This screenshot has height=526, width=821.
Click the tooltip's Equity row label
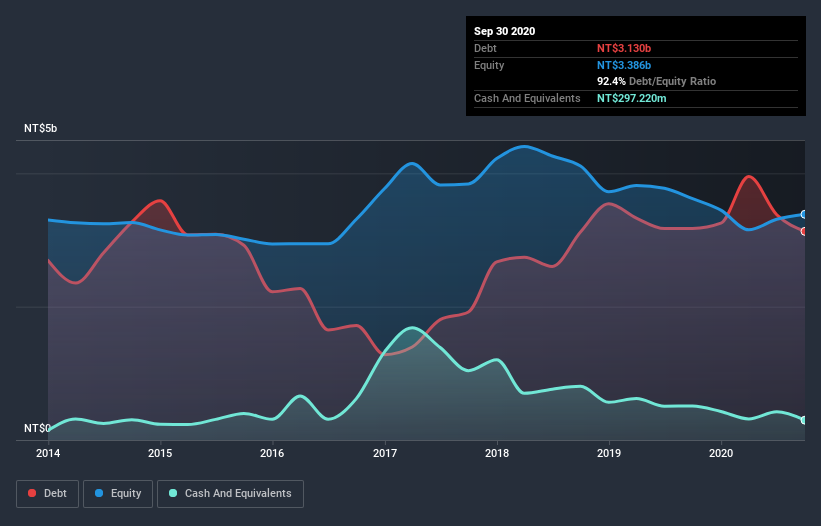click(489, 65)
